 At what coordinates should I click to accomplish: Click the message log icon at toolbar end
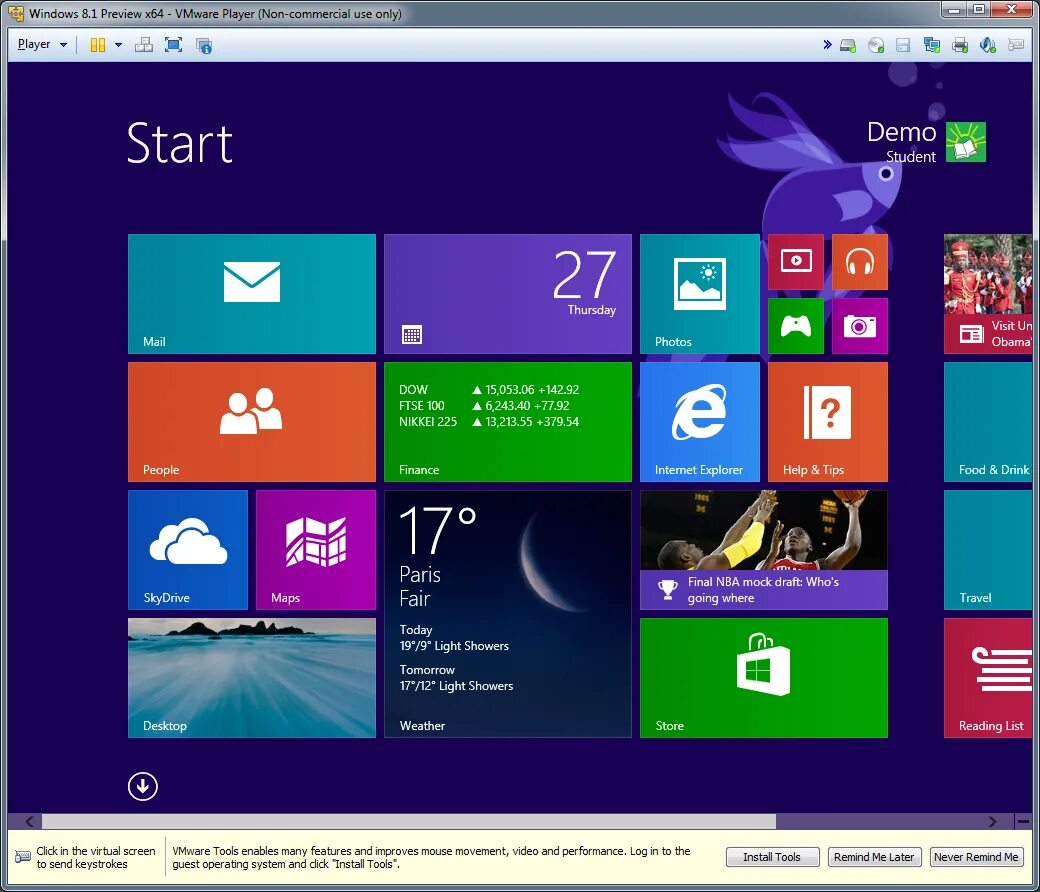1015,45
